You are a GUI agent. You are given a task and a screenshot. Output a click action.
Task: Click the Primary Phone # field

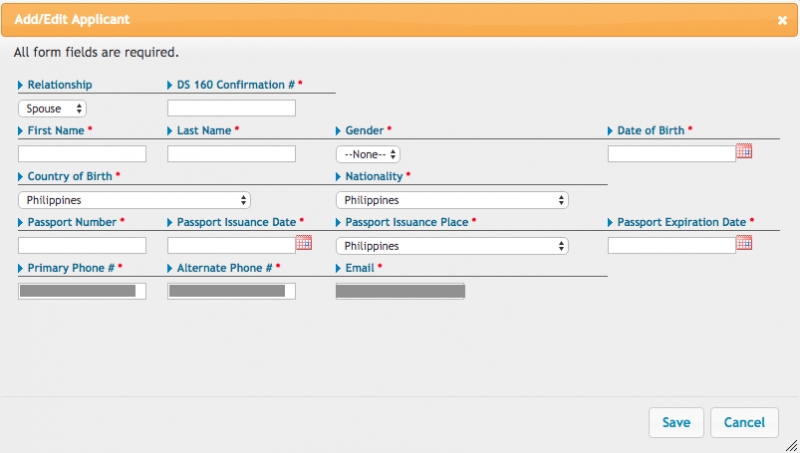[82, 291]
